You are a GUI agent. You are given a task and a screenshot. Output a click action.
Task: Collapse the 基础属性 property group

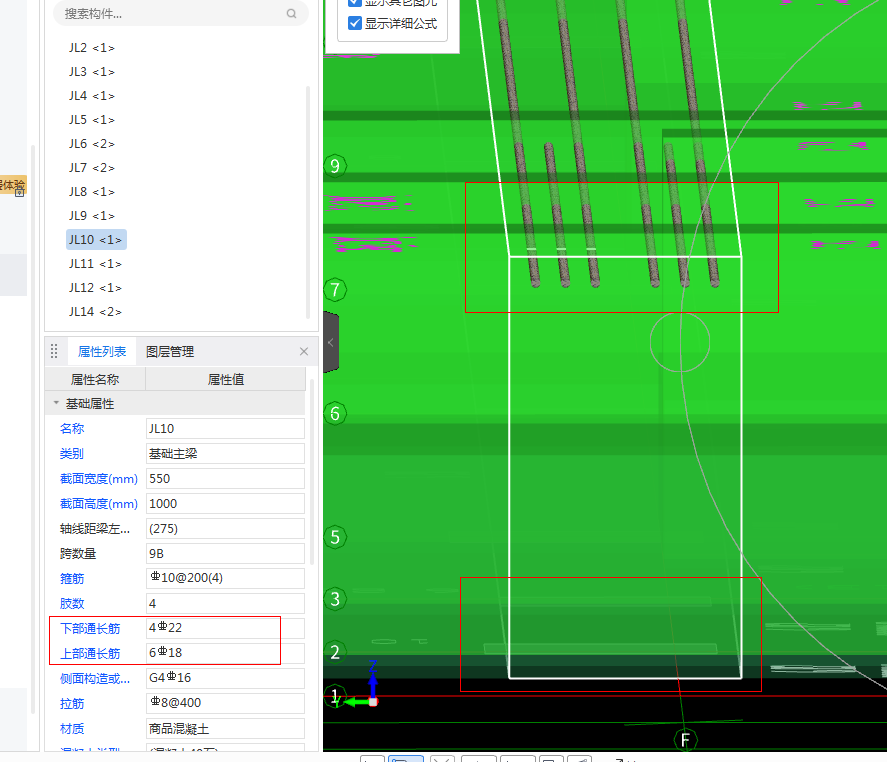pyautogui.click(x=57, y=404)
